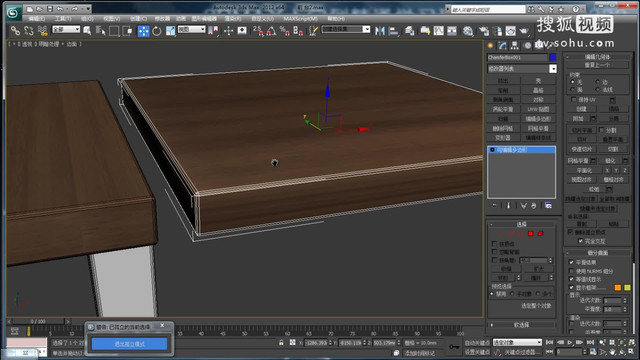
Task: Switch to the Hierarchy command panel tab
Action: (x=515, y=45)
